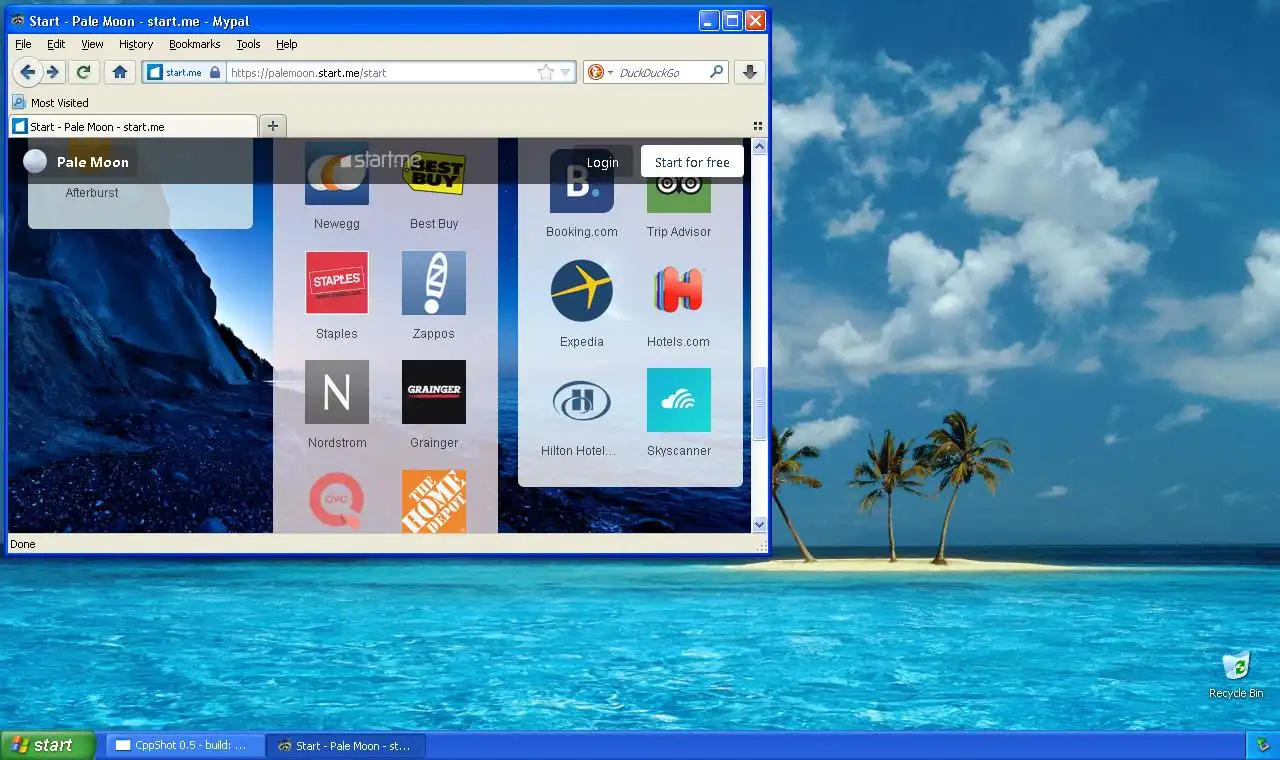Switch to CppShot 0.5 taskbar item
This screenshot has width=1280, height=760.
click(184, 746)
